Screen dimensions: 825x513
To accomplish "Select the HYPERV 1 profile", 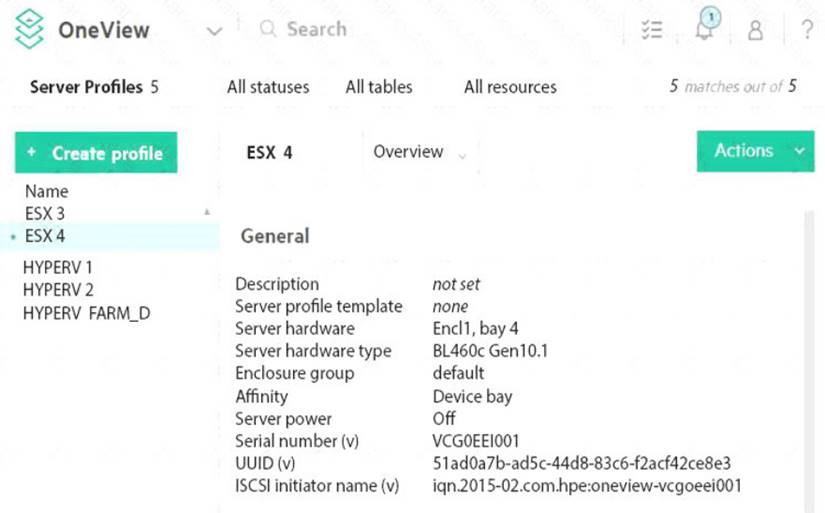I will pos(57,268).
